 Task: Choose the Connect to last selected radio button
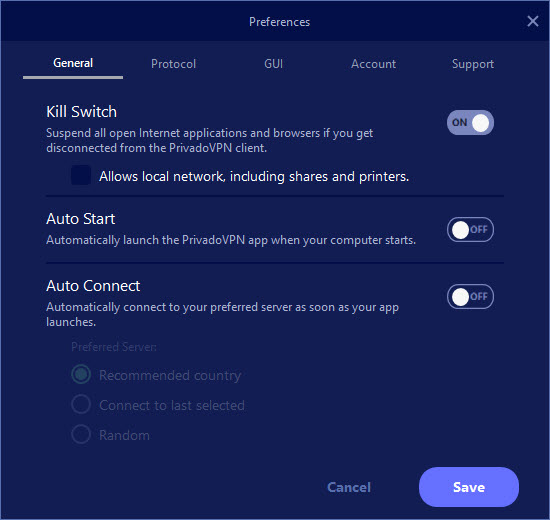click(x=81, y=404)
